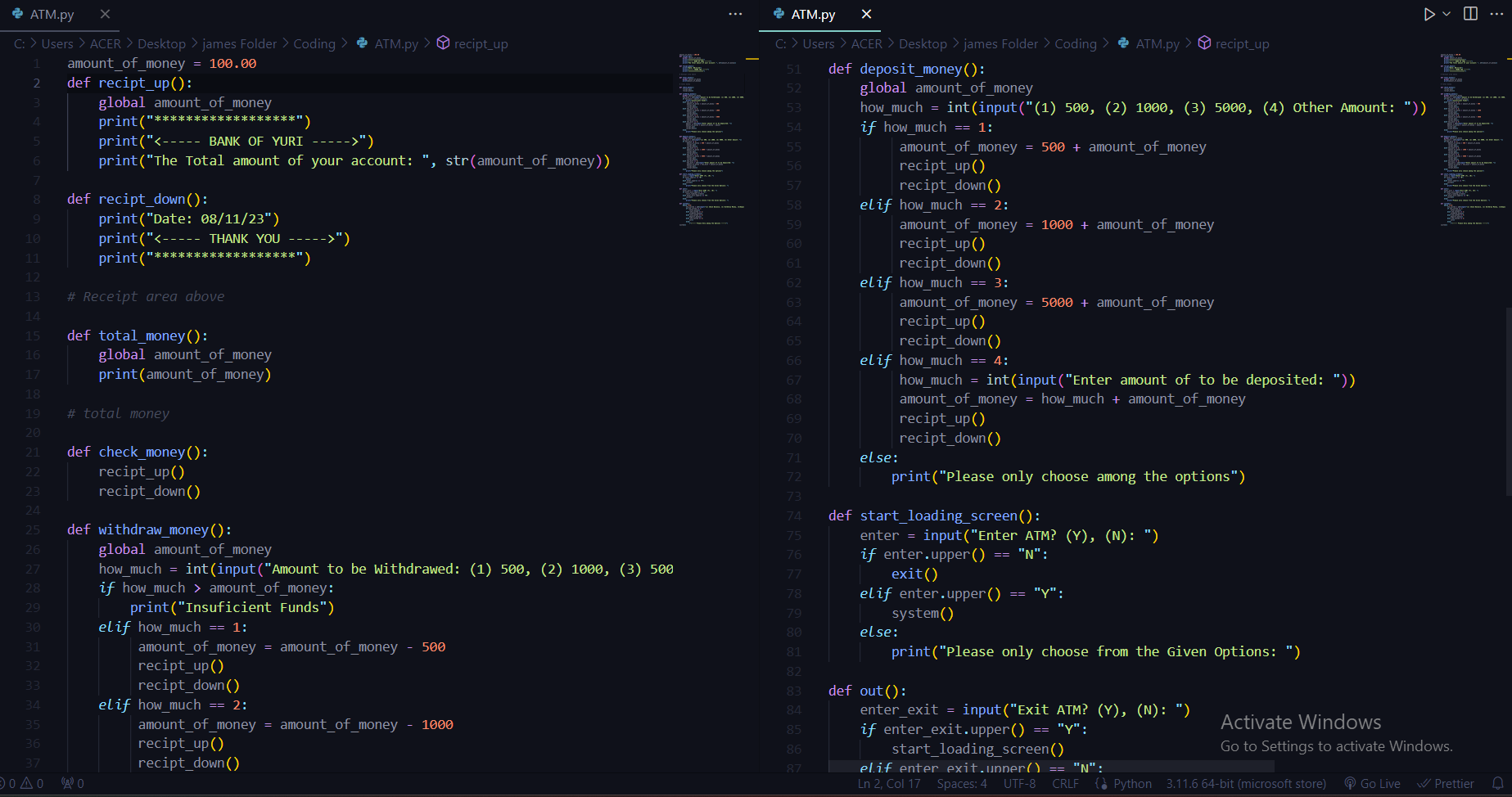Image resolution: width=1512 pixels, height=797 pixels.
Task: Open ATM.py breadcrumb in right editor
Action: 1158,43
